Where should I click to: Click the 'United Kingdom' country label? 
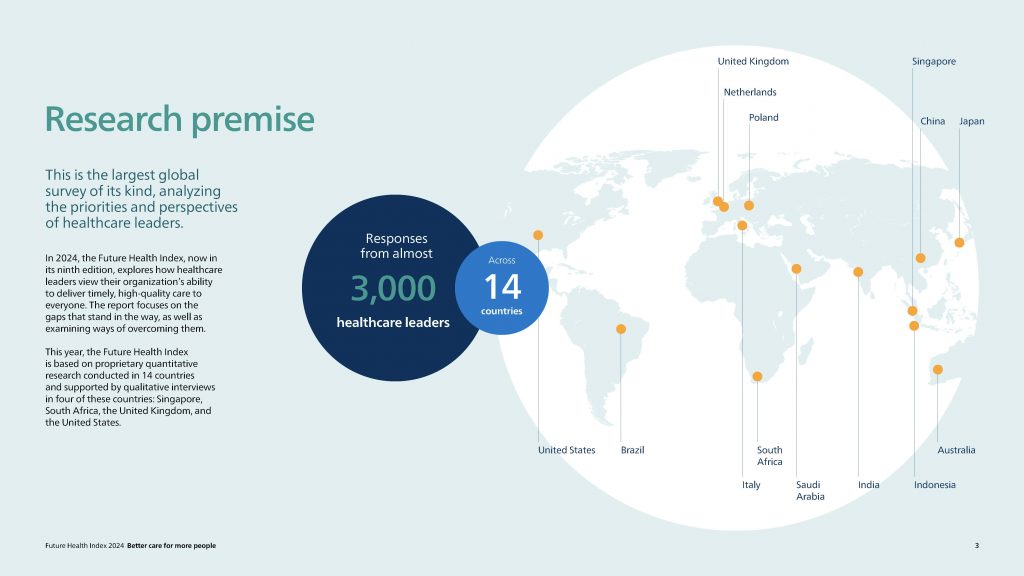[x=753, y=62]
